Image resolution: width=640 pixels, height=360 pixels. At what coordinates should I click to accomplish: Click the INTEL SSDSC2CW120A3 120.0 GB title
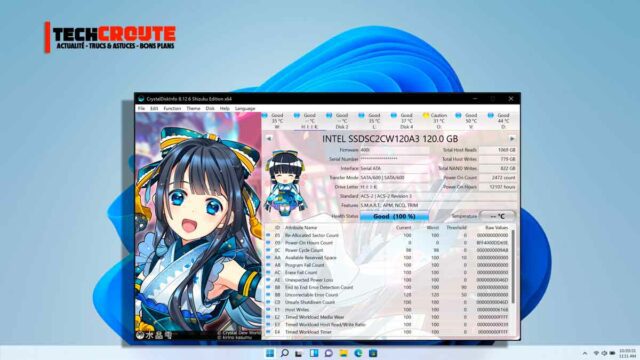pos(390,139)
